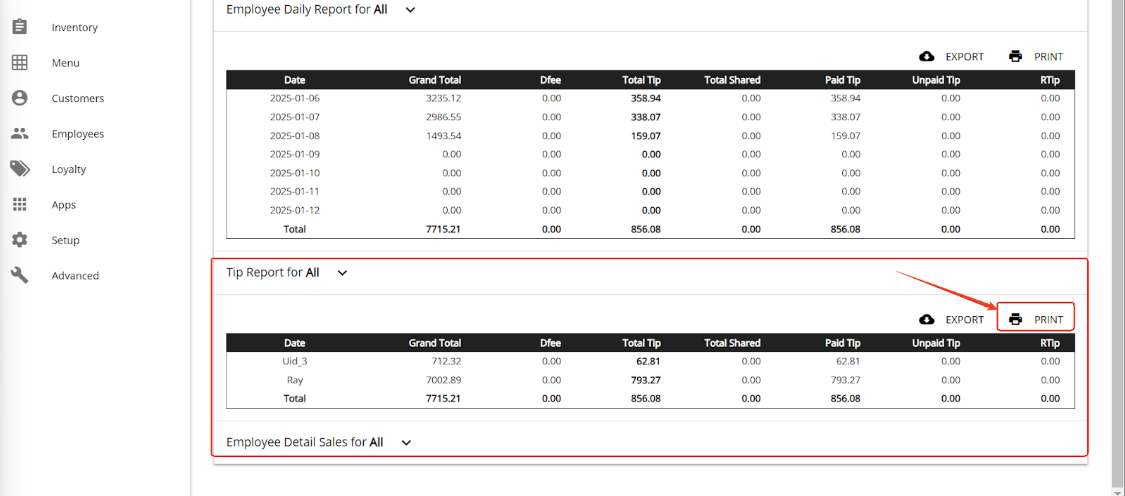1125x496 pixels.
Task: Click the Employee Detail Sales for All title
Action: pos(304,442)
